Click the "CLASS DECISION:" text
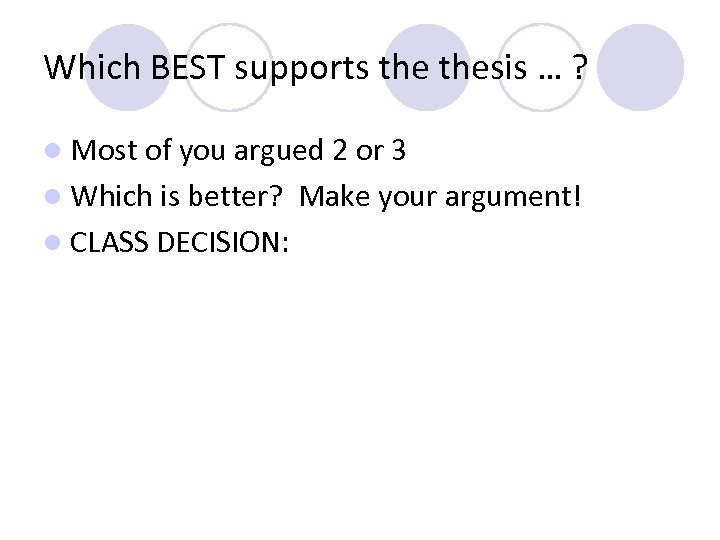 tap(181, 242)
